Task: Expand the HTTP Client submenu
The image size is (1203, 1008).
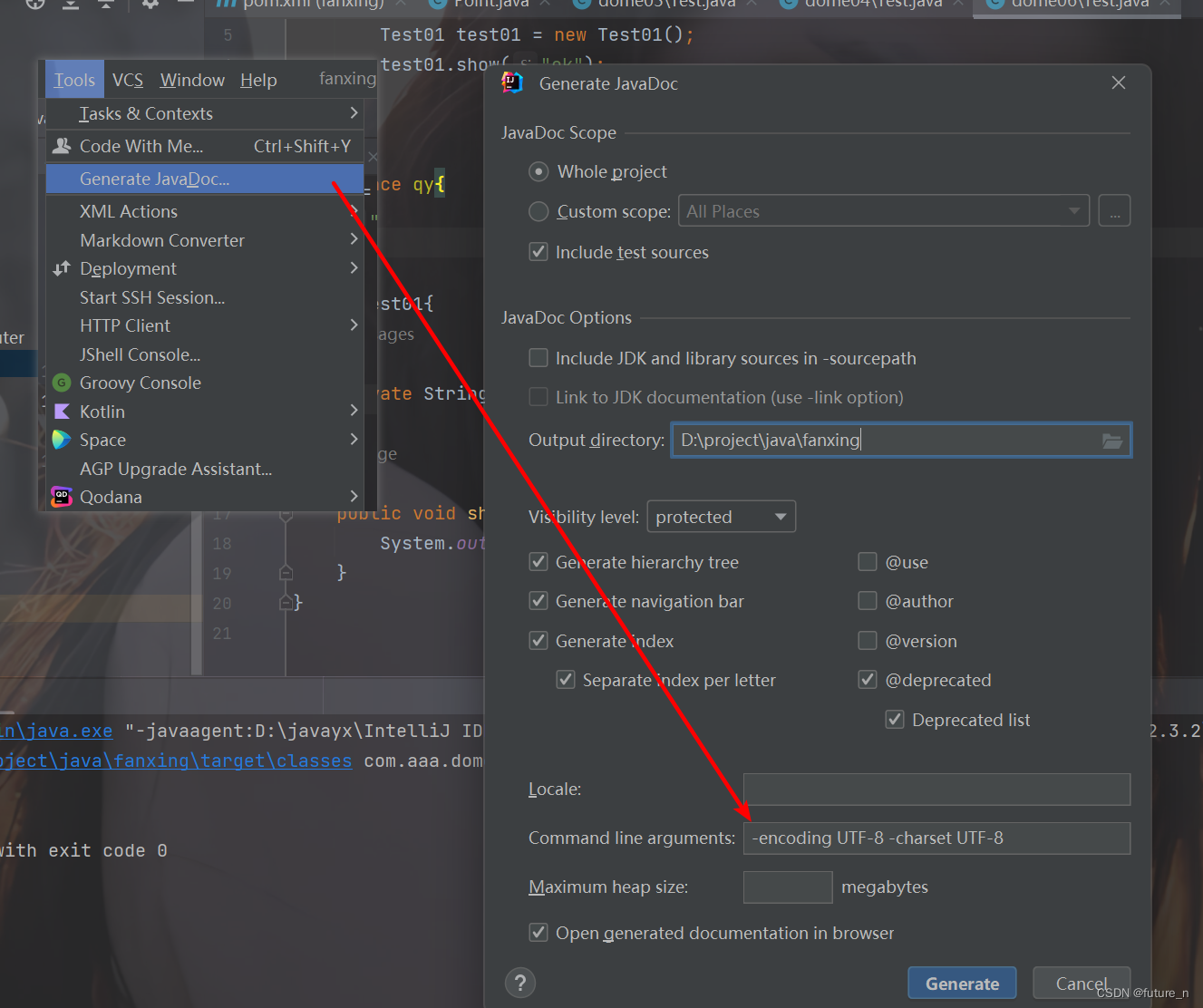Action: [354, 325]
